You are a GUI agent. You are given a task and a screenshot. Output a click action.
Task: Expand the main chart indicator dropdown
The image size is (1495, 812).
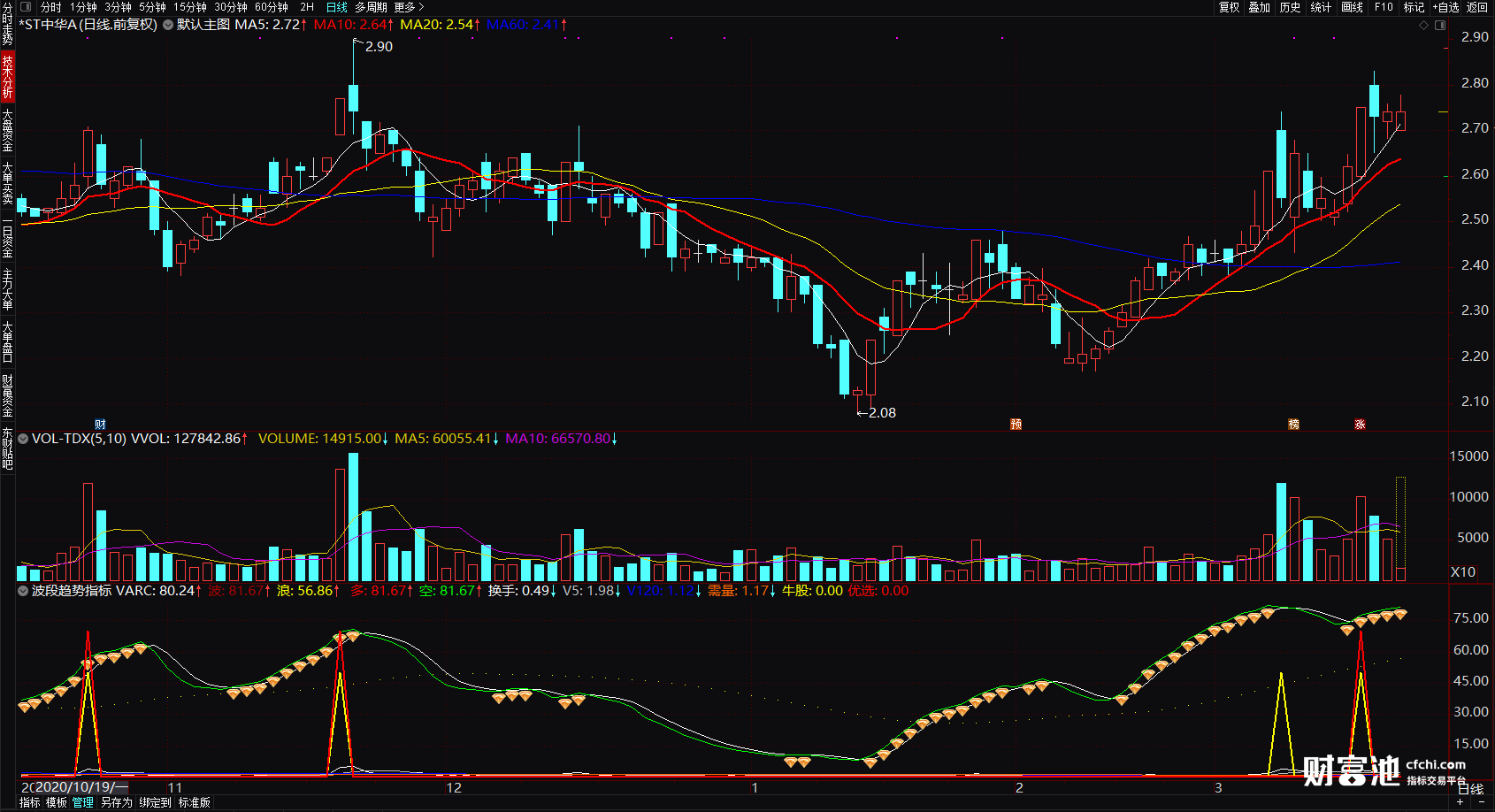[167, 25]
